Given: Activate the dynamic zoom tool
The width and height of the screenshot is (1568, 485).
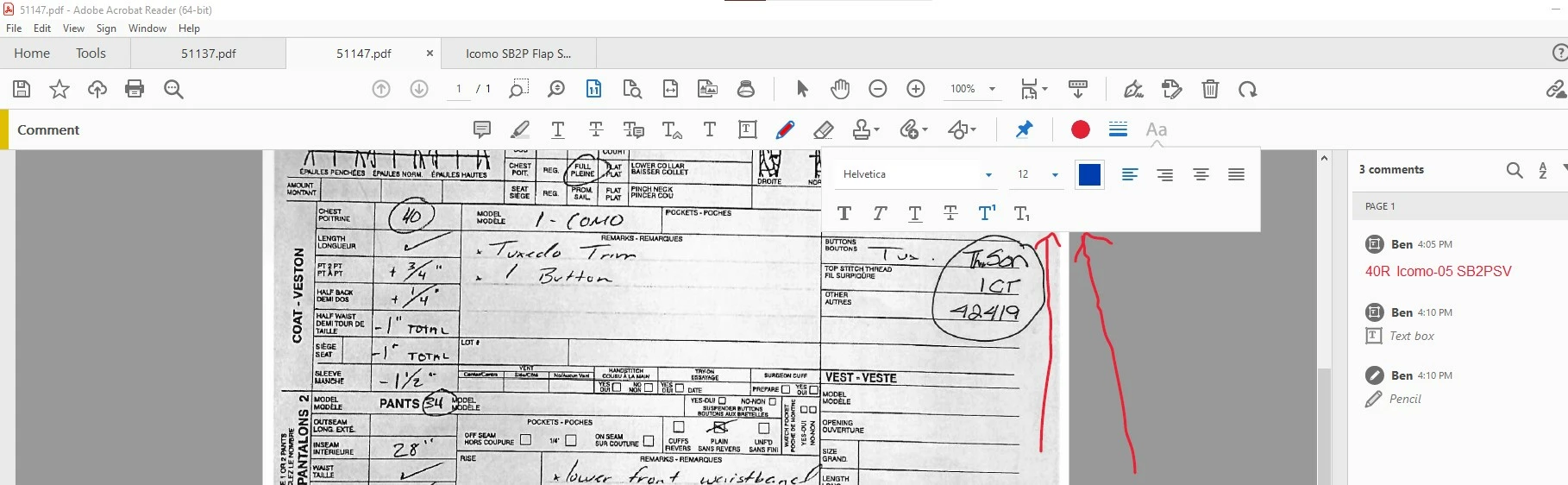Looking at the screenshot, I should [x=556, y=89].
